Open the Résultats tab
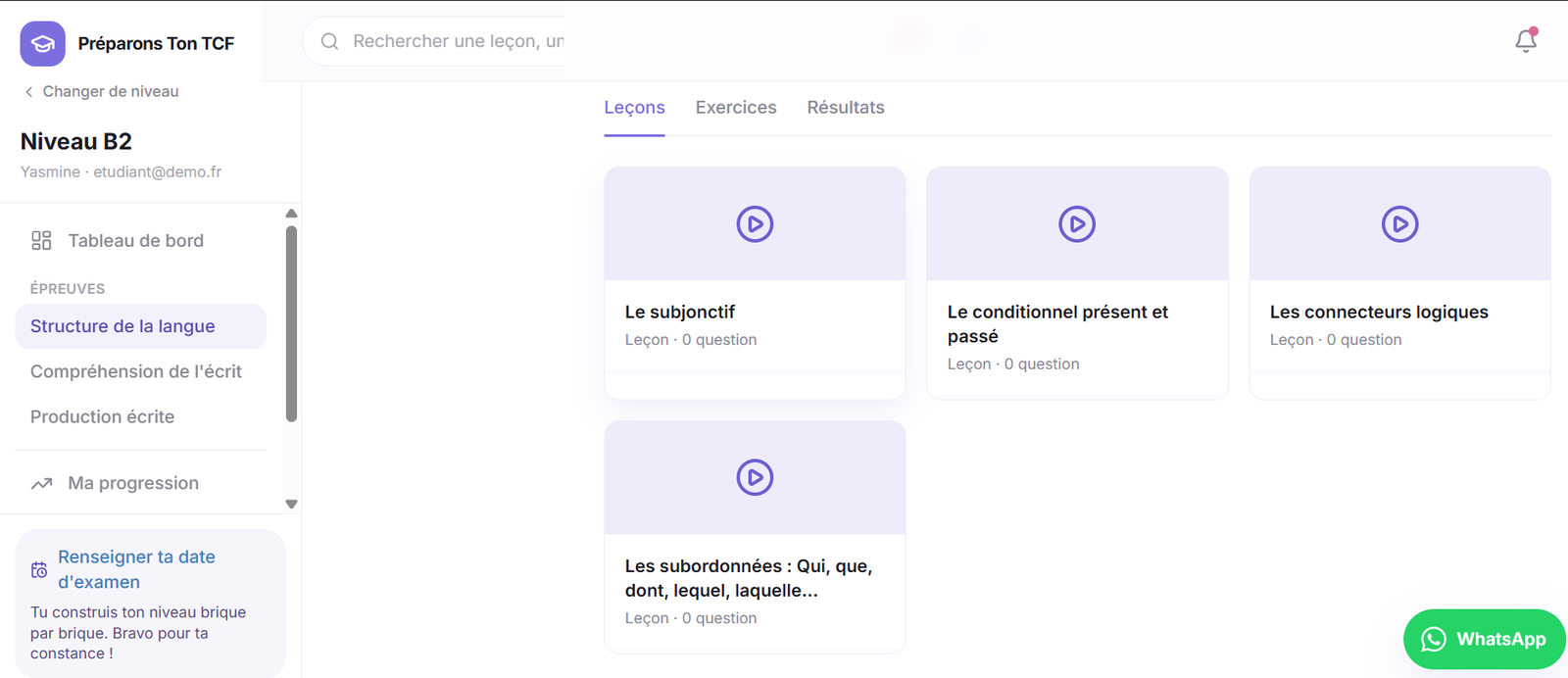The height and width of the screenshot is (678, 1568). (846, 108)
